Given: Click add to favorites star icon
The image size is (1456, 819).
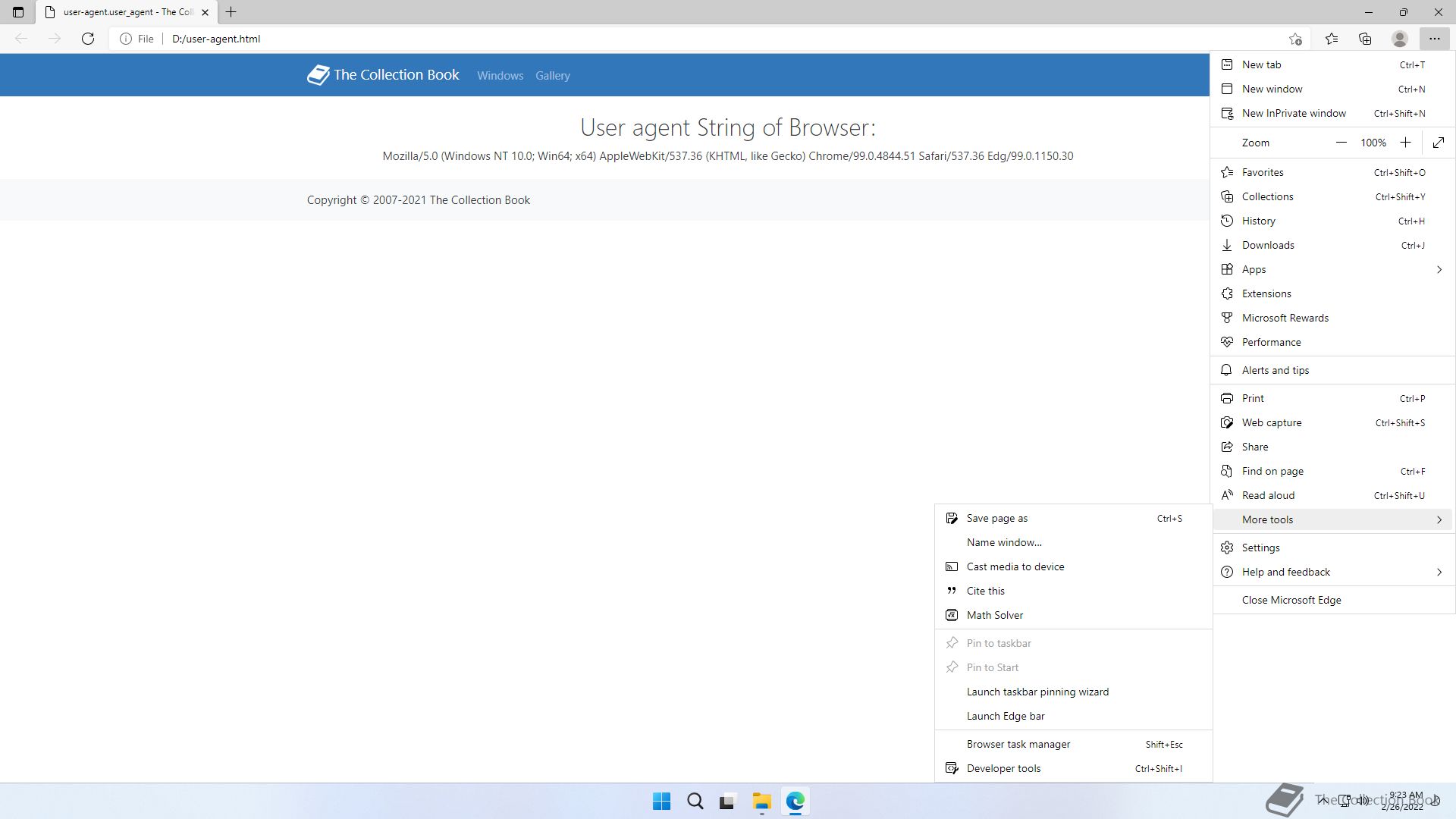Looking at the screenshot, I should [1295, 39].
